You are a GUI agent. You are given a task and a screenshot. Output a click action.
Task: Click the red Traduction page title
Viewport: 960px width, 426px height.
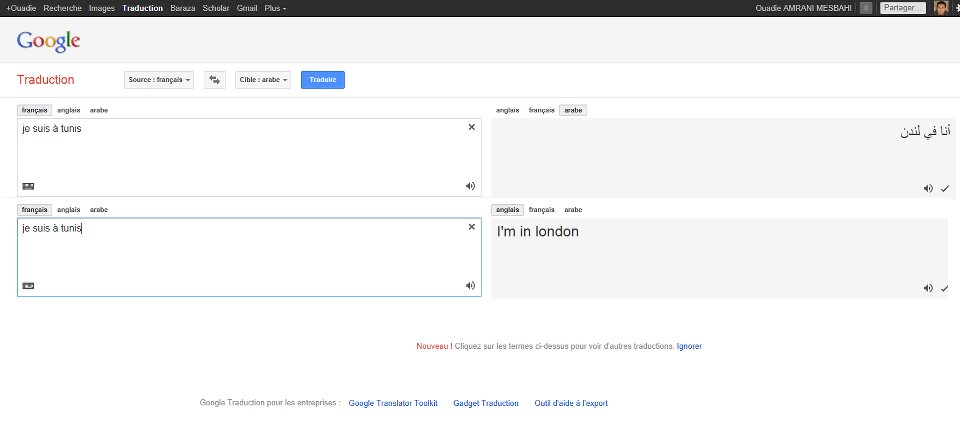point(45,80)
